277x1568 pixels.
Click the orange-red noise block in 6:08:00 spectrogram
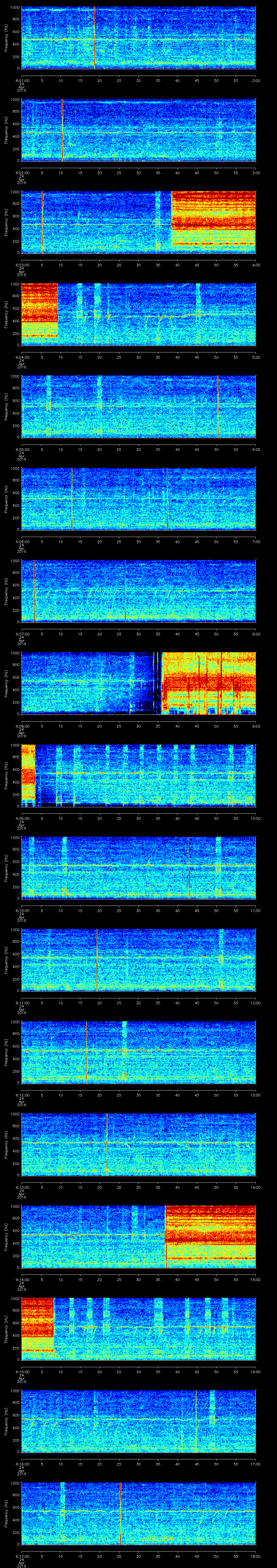209,683
